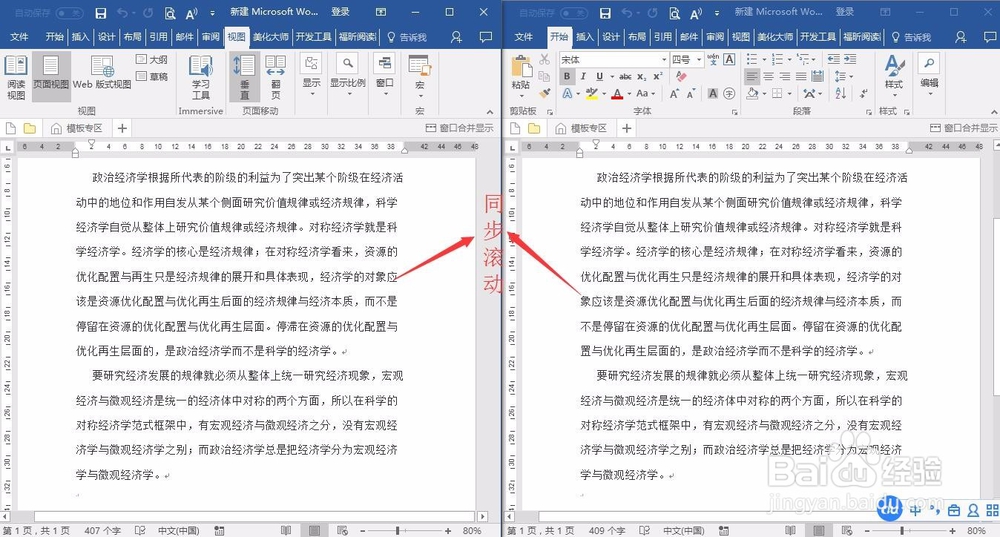Select Vertical page movement in left window
The image size is (1000, 537).
click(244, 77)
